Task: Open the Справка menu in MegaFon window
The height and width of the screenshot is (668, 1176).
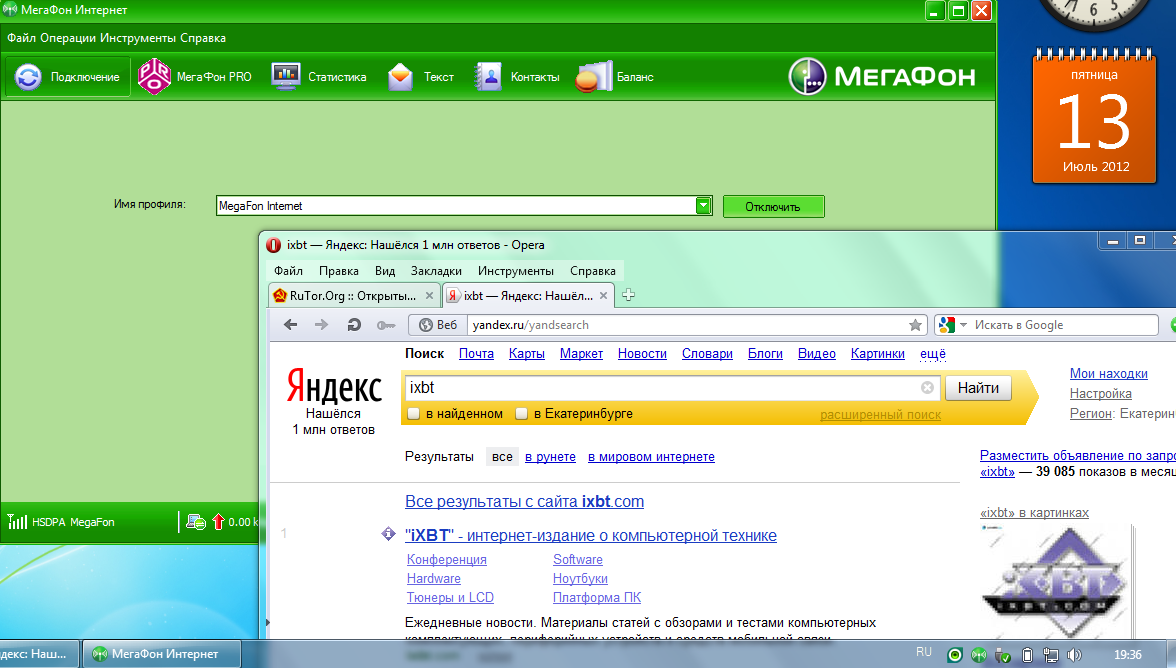Action: coord(202,38)
